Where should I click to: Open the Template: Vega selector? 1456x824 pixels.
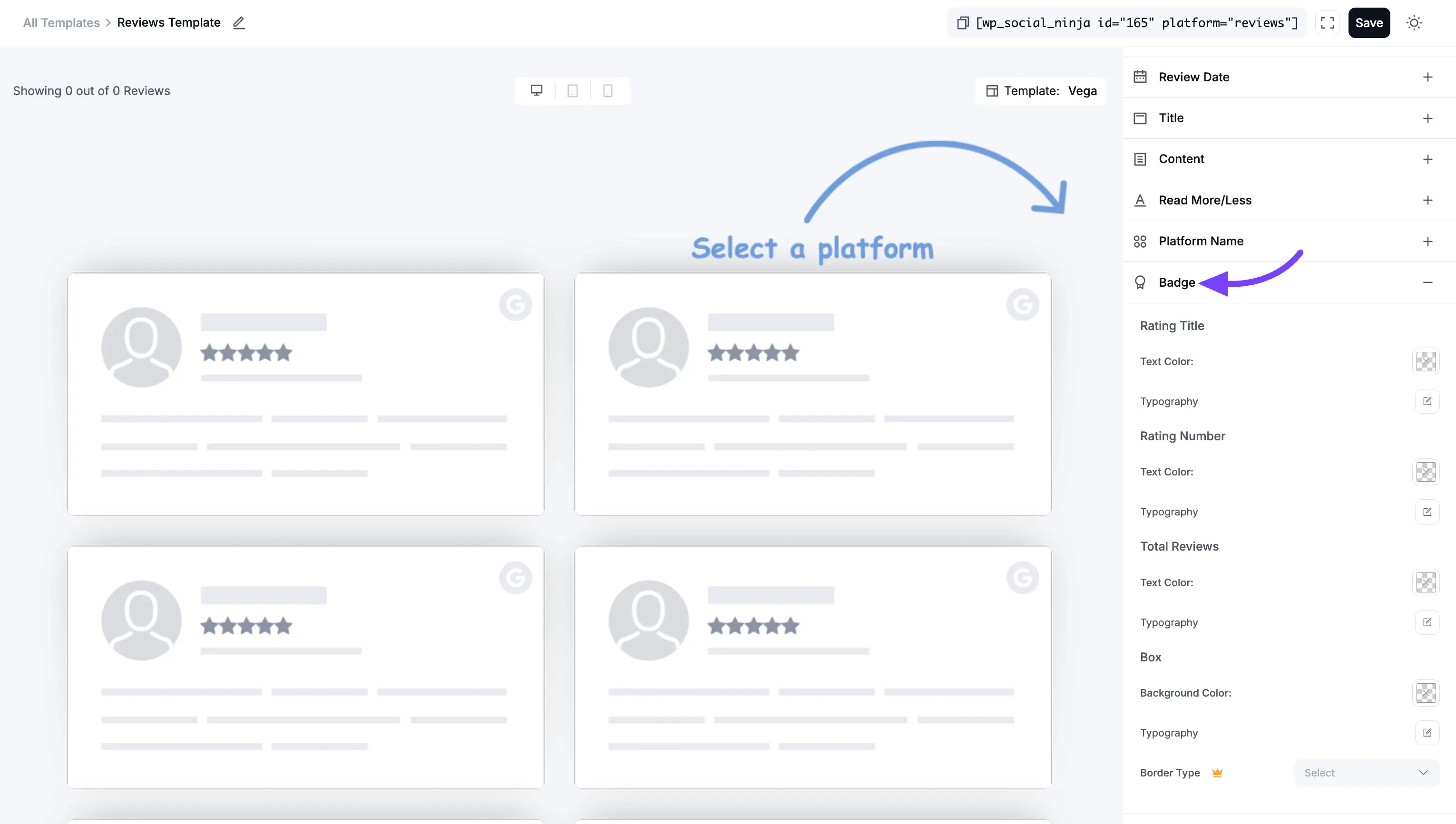[1040, 90]
